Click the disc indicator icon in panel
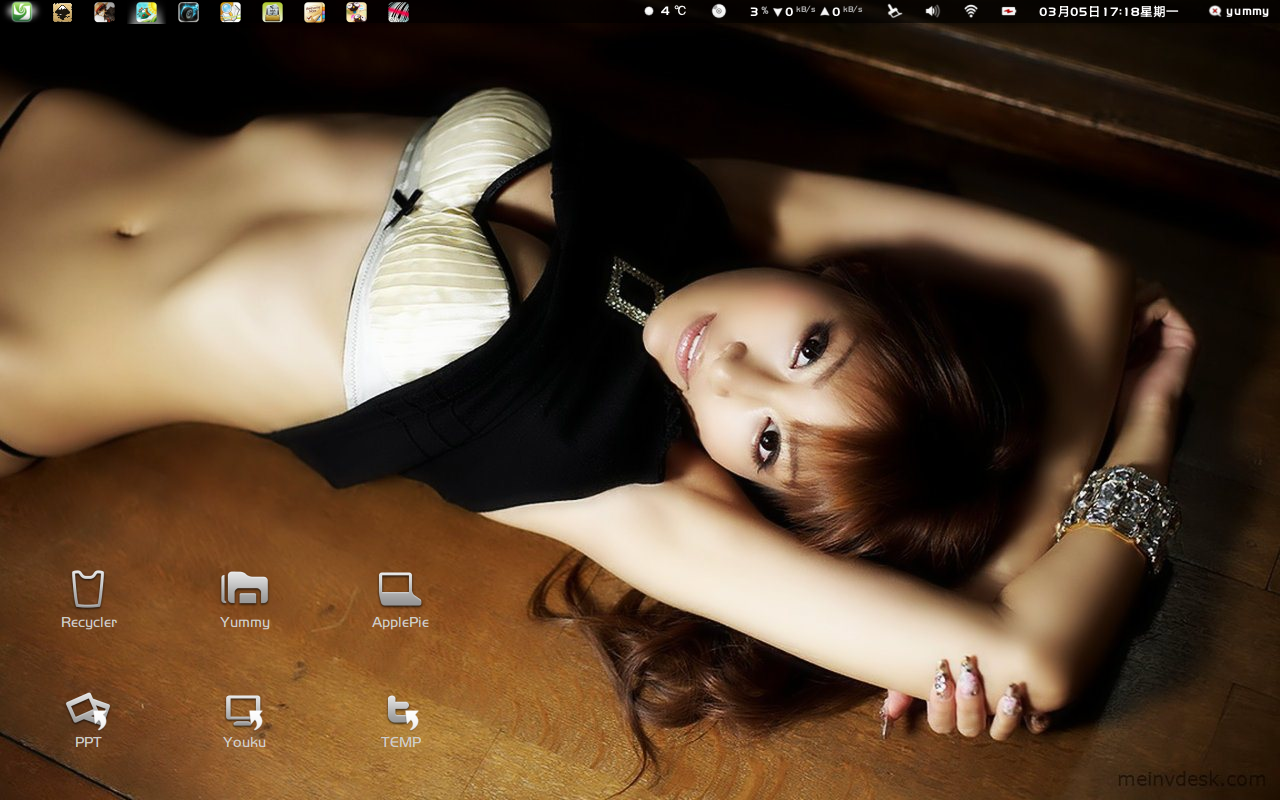 (x=718, y=11)
